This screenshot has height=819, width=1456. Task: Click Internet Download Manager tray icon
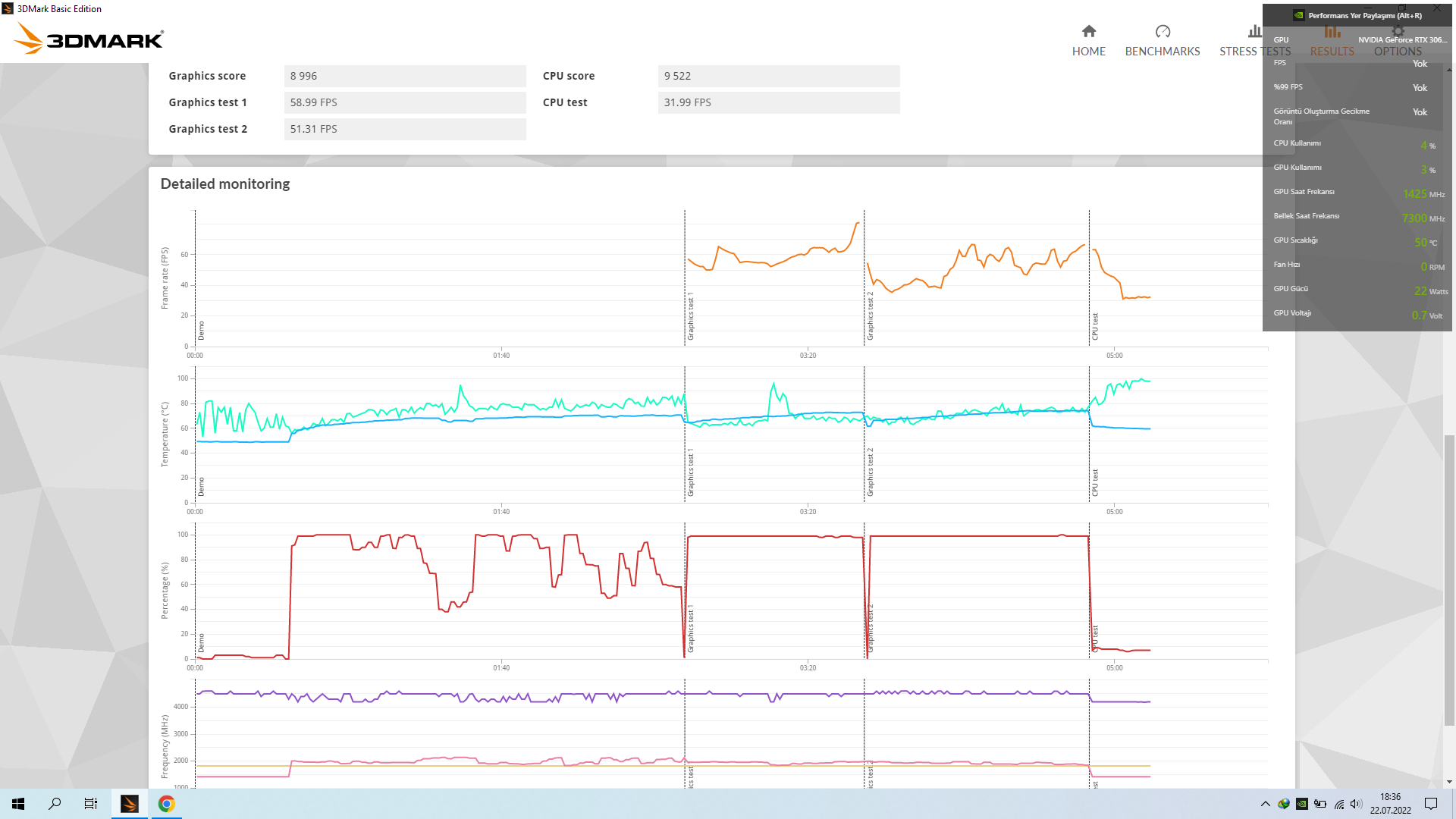pyautogui.click(x=1283, y=804)
